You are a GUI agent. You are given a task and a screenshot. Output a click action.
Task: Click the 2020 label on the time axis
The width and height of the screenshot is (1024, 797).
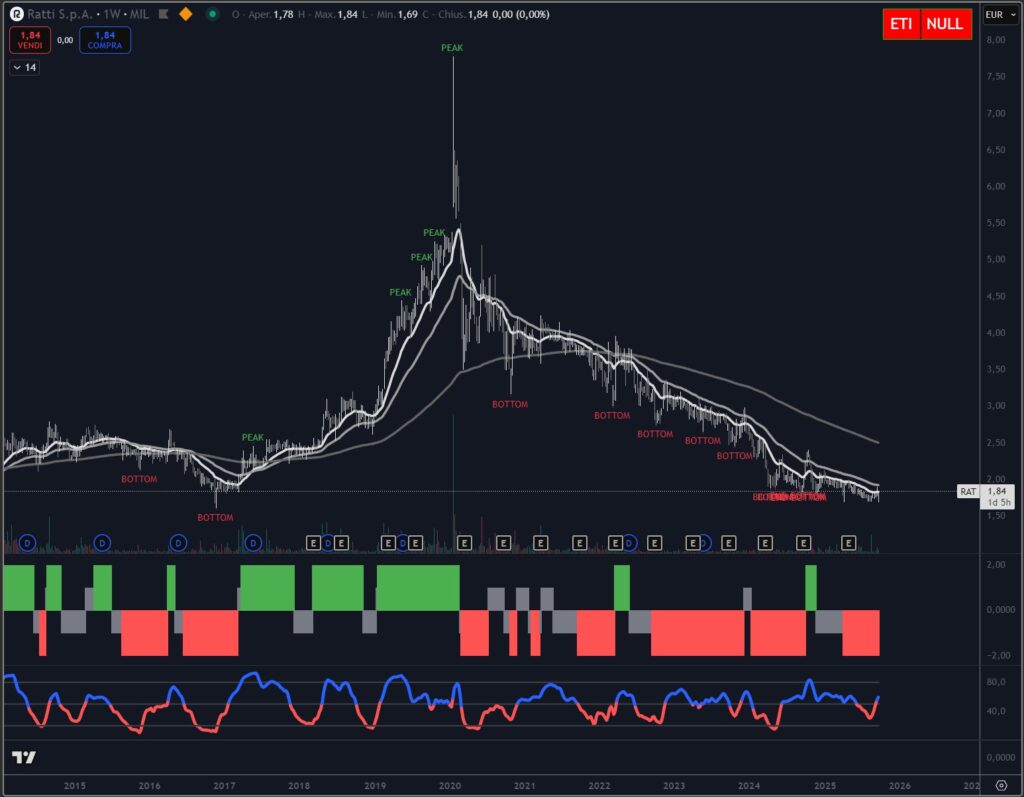tap(450, 786)
